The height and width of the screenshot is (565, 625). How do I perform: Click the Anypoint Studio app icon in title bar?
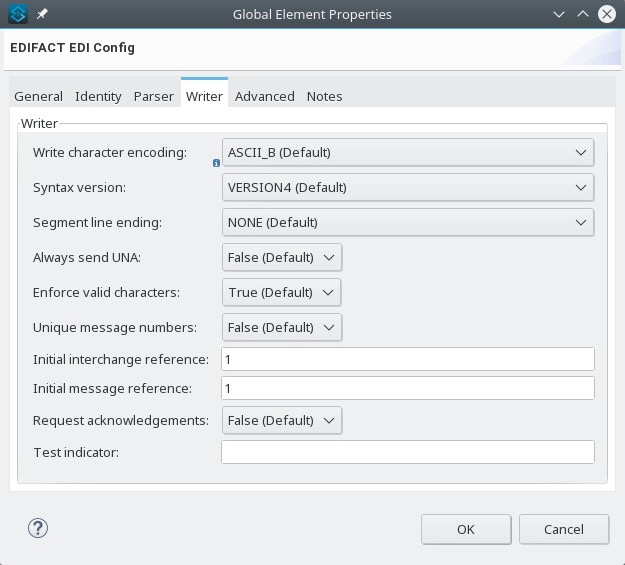pyautogui.click(x=18, y=14)
